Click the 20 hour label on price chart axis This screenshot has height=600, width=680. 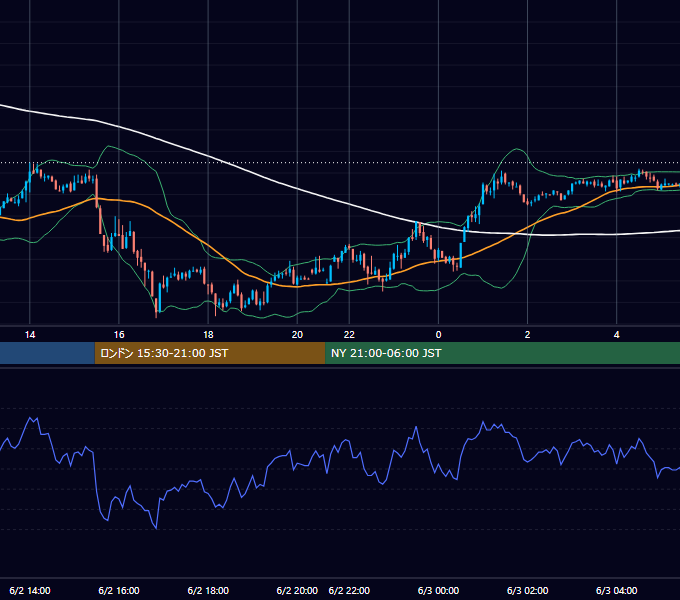click(x=297, y=335)
